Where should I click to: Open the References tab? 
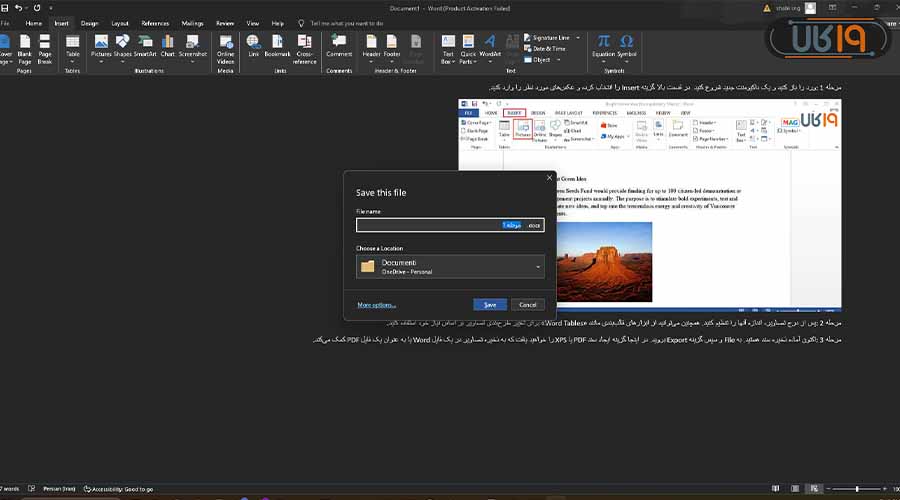155,23
